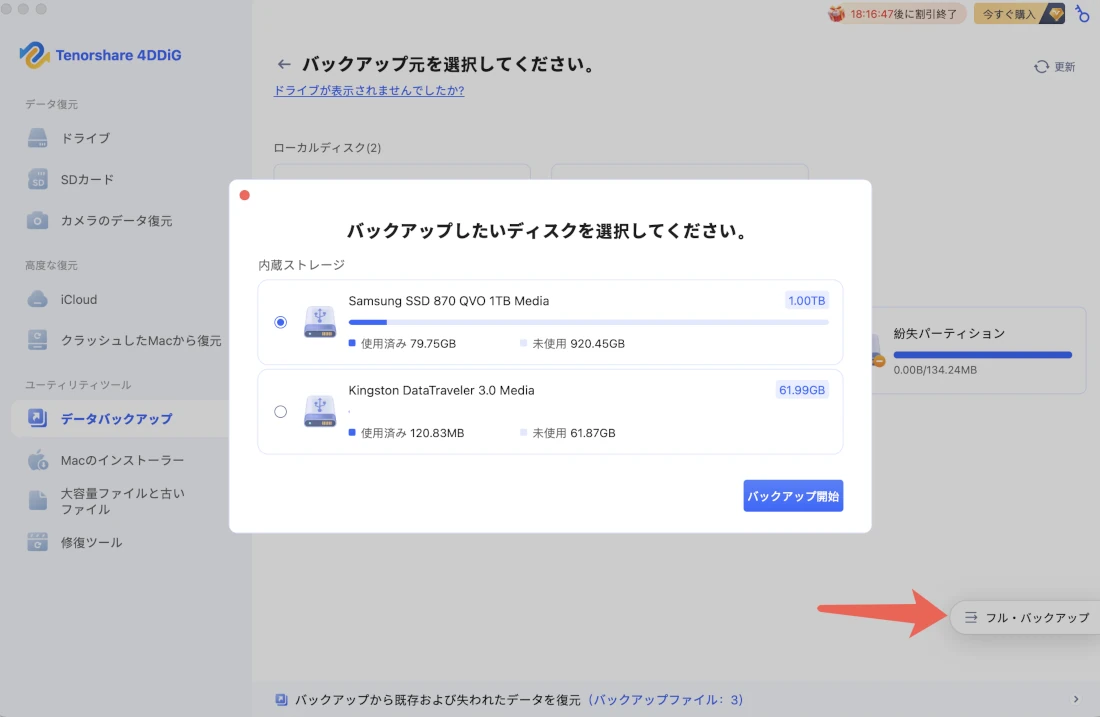Click the バックアップ開始 button
Image resolution: width=1100 pixels, height=717 pixels.
[x=793, y=496]
